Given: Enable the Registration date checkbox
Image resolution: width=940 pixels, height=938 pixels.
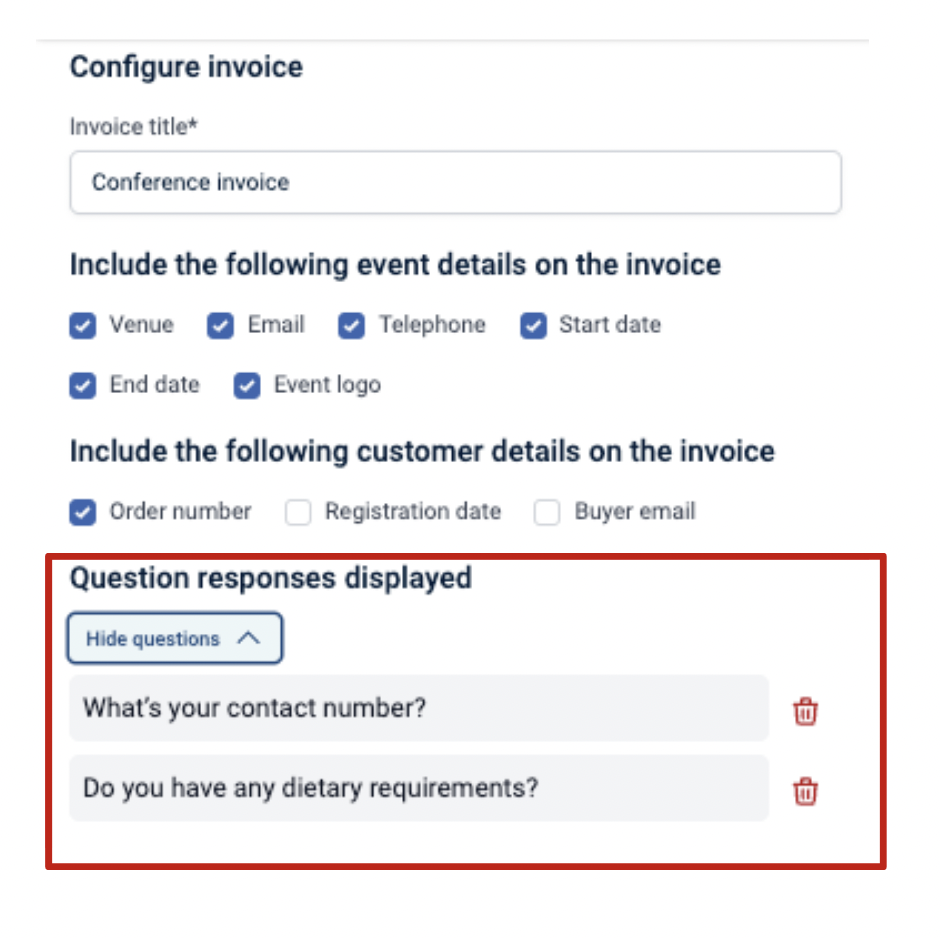Looking at the screenshot, I should [x=298, y=512].
